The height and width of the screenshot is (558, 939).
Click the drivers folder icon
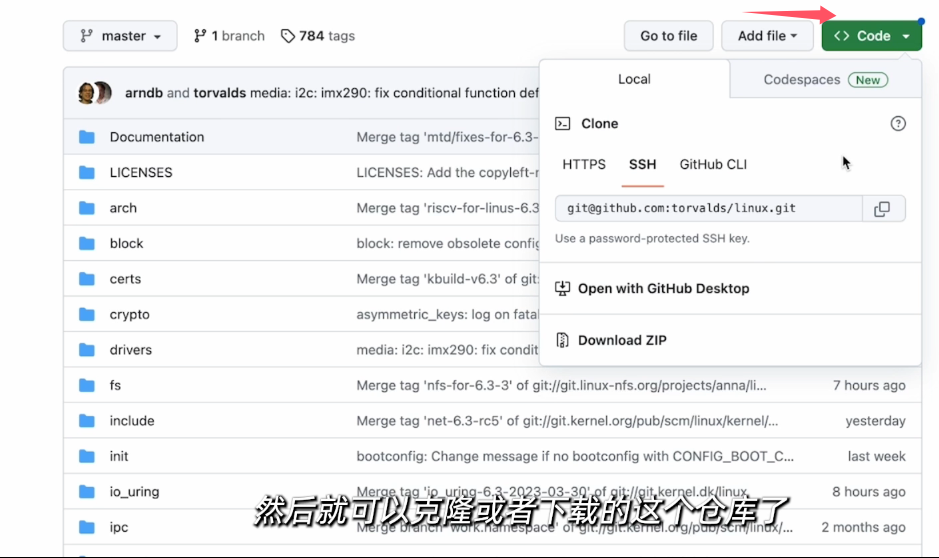87,350
